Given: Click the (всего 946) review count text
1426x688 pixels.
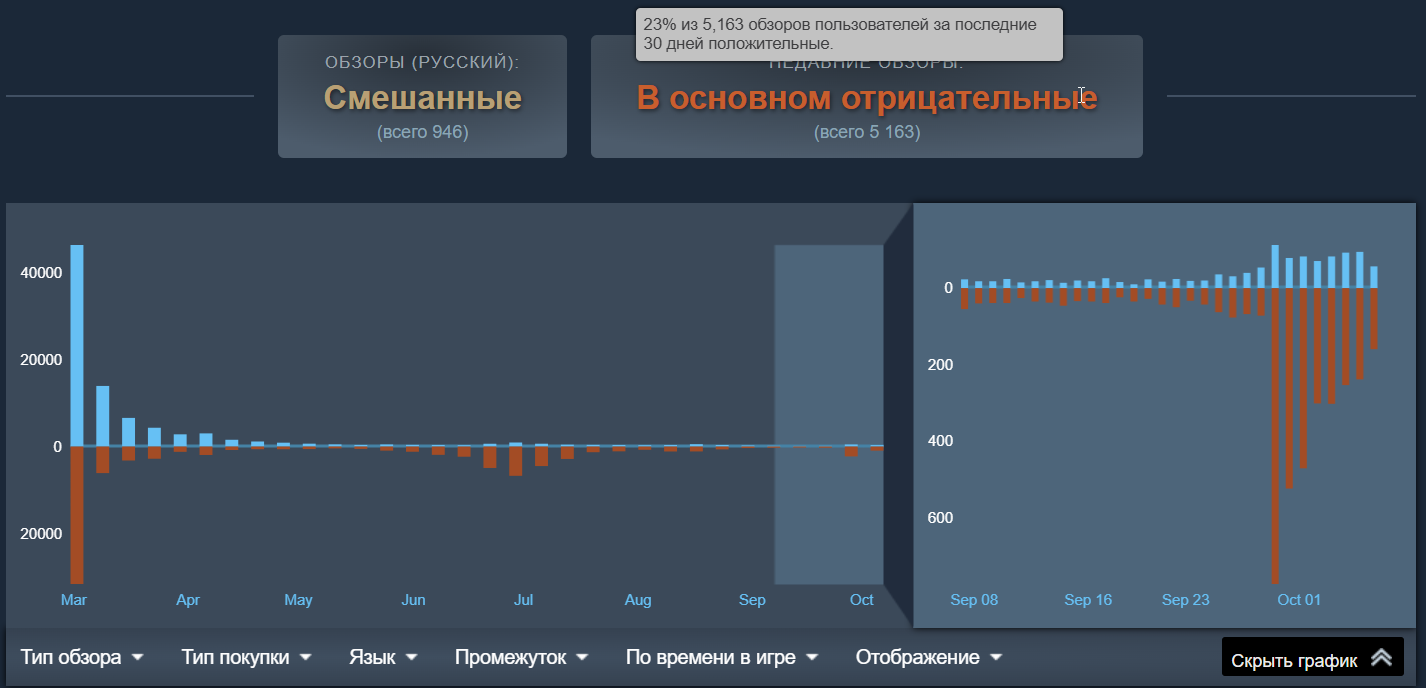Looking at the screenshot, I should [x=422, y=132].
